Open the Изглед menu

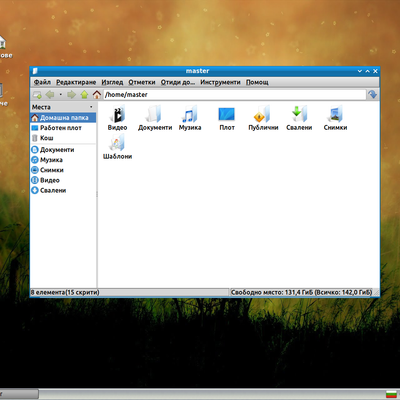[x=112, y=82]
